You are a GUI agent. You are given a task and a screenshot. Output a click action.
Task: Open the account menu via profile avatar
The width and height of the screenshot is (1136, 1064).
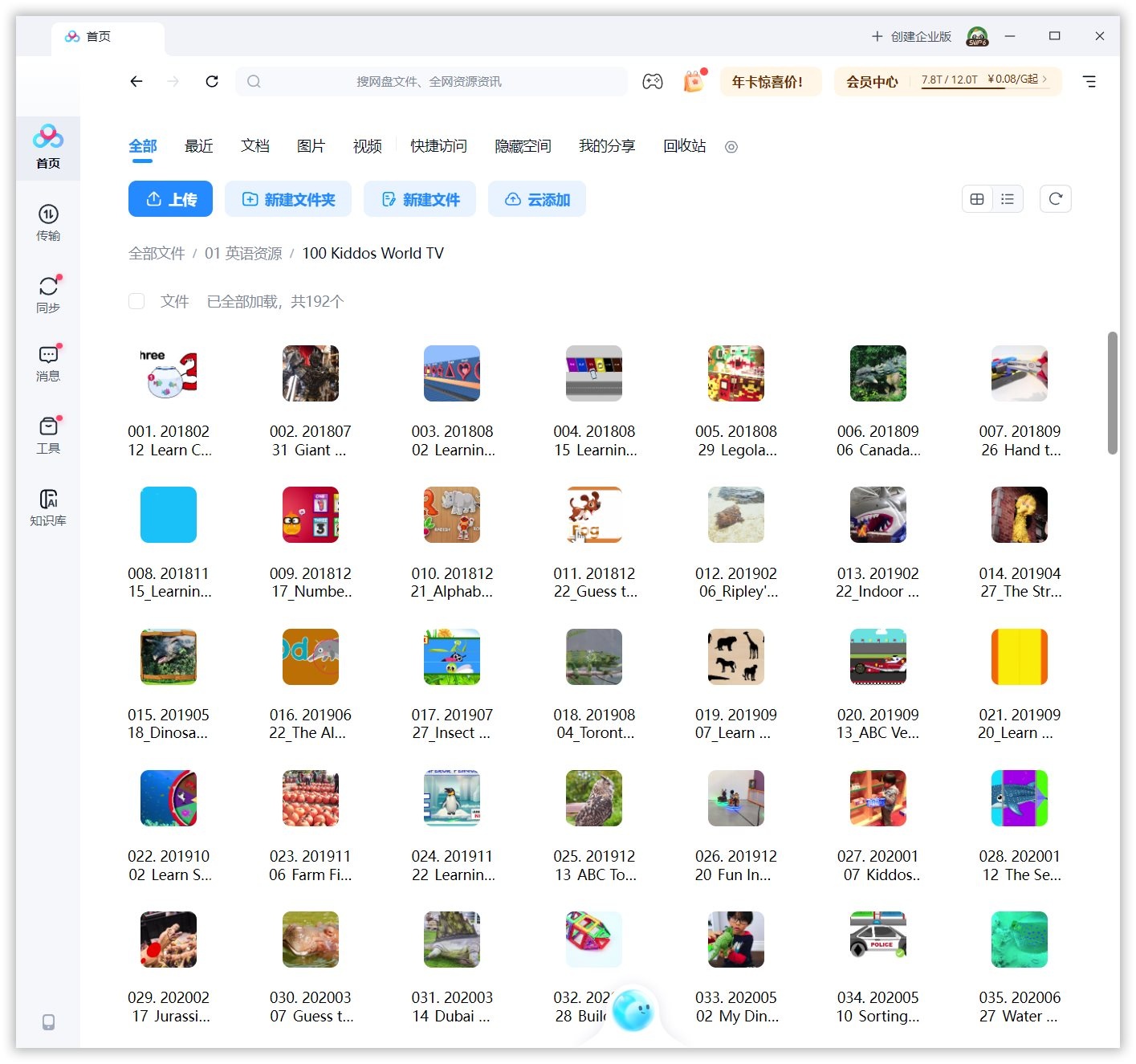point(976,36)
